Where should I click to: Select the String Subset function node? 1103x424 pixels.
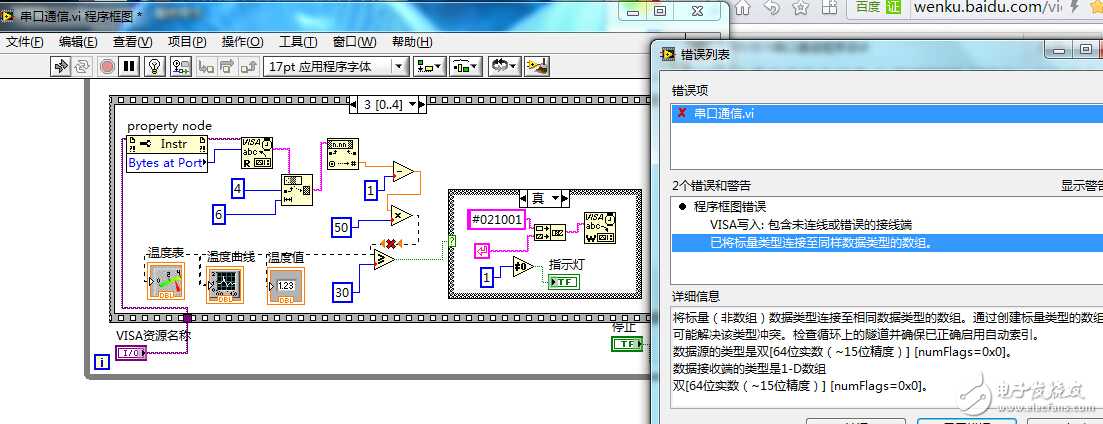[x=297, y=190]
